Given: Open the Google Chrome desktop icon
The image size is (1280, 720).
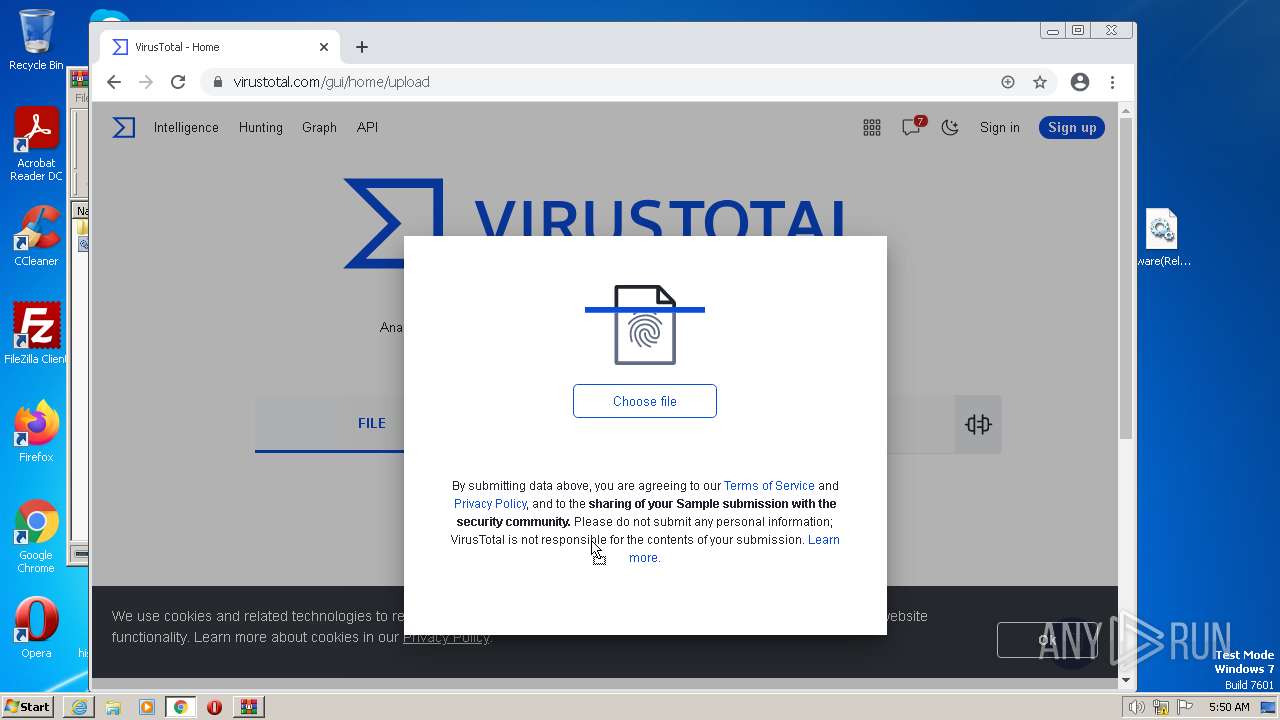Looking at the screenshot, I should [x=36, y=536].
